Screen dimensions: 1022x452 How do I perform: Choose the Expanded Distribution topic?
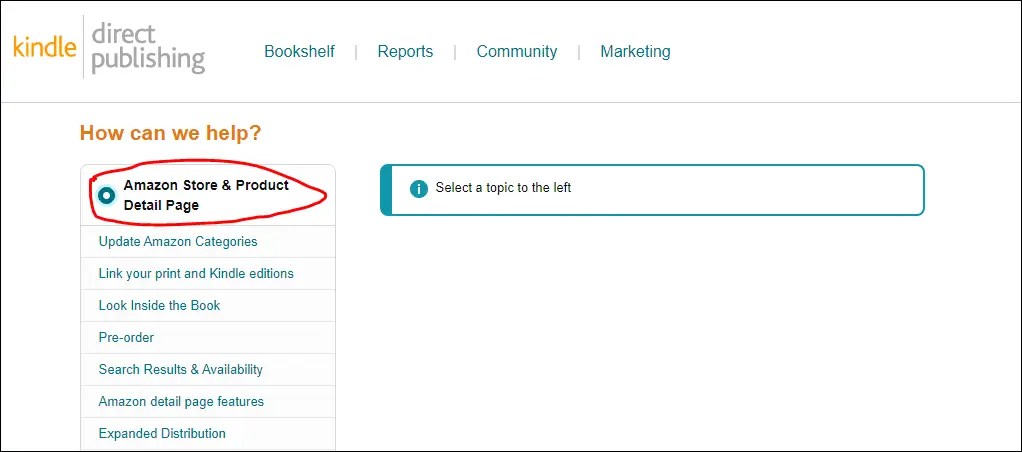pos(208,433)
